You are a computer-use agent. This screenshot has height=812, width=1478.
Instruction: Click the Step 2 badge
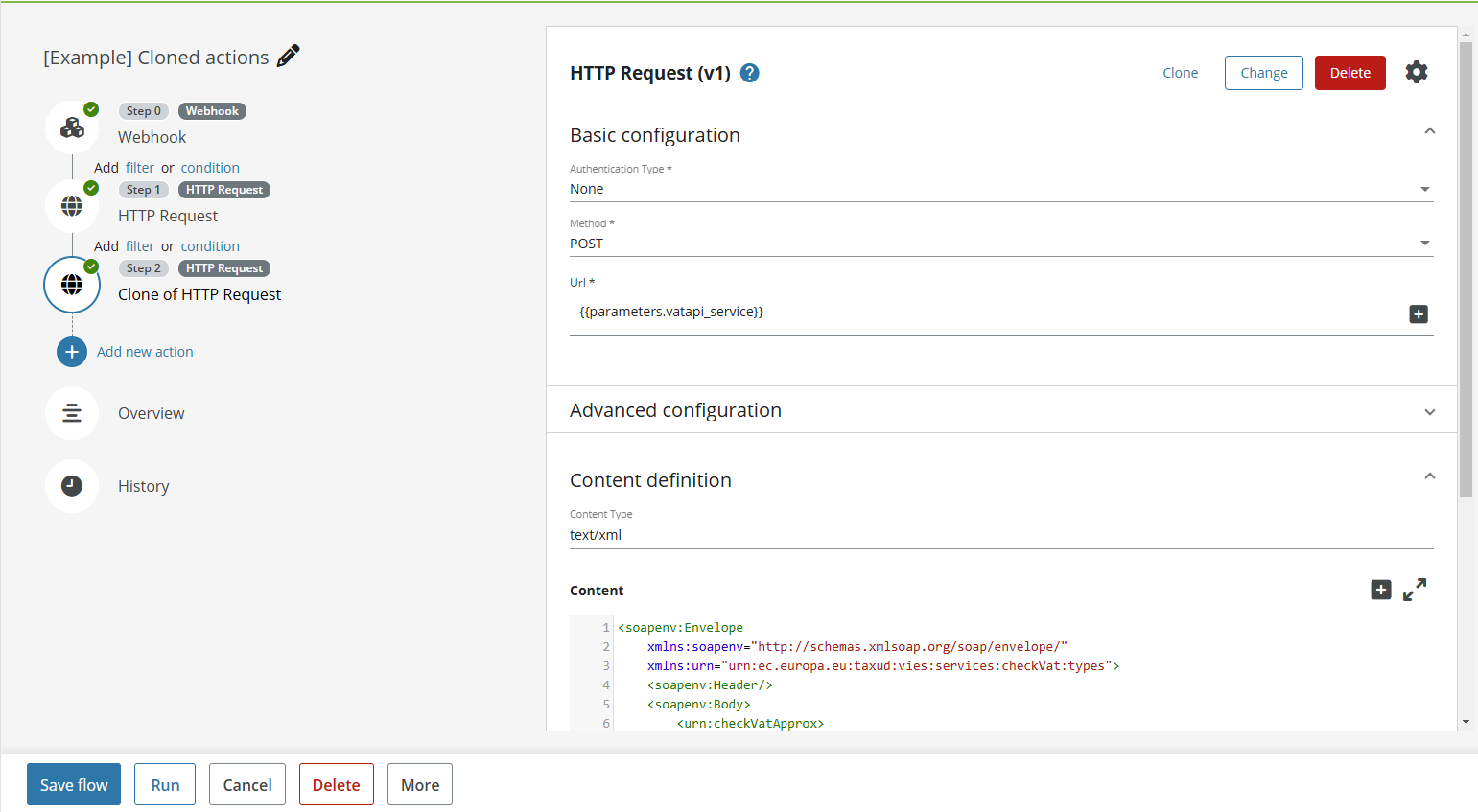(x=144, y=268)
